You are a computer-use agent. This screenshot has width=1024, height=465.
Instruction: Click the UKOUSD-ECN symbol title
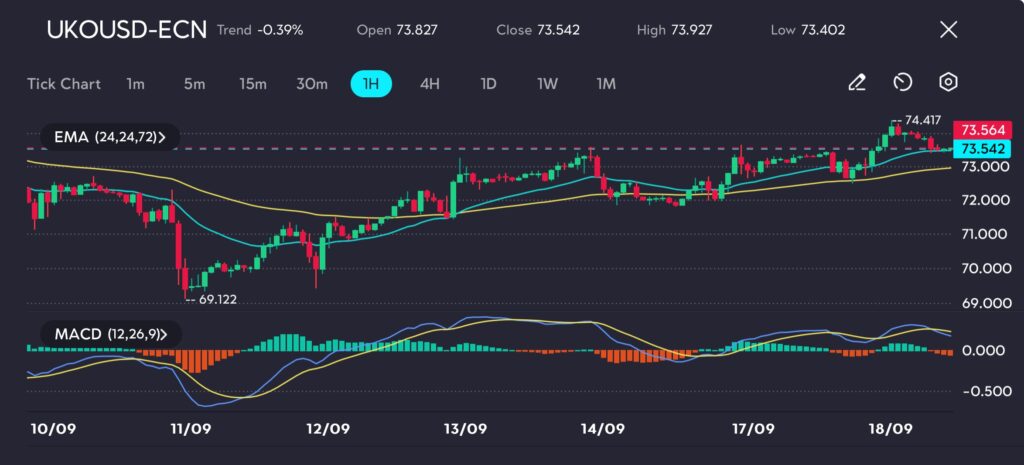point(127,30)
